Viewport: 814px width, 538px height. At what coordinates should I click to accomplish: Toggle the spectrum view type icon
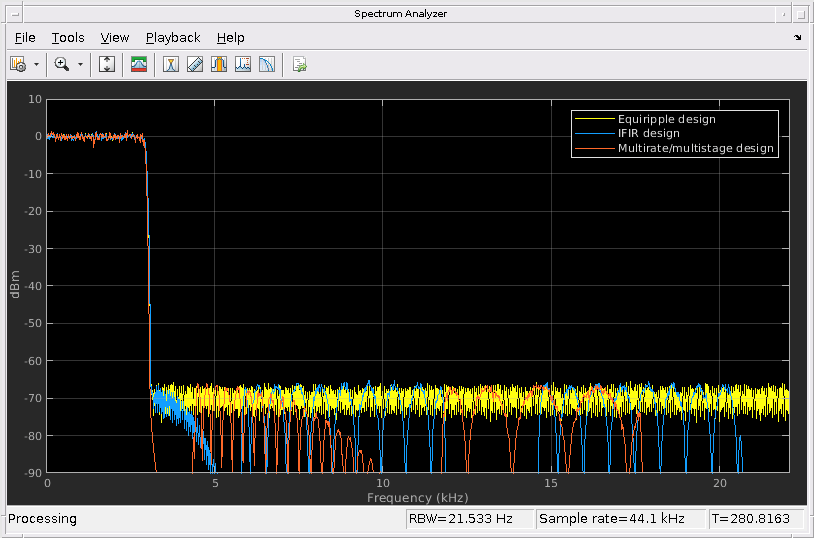tap(139, 64)
